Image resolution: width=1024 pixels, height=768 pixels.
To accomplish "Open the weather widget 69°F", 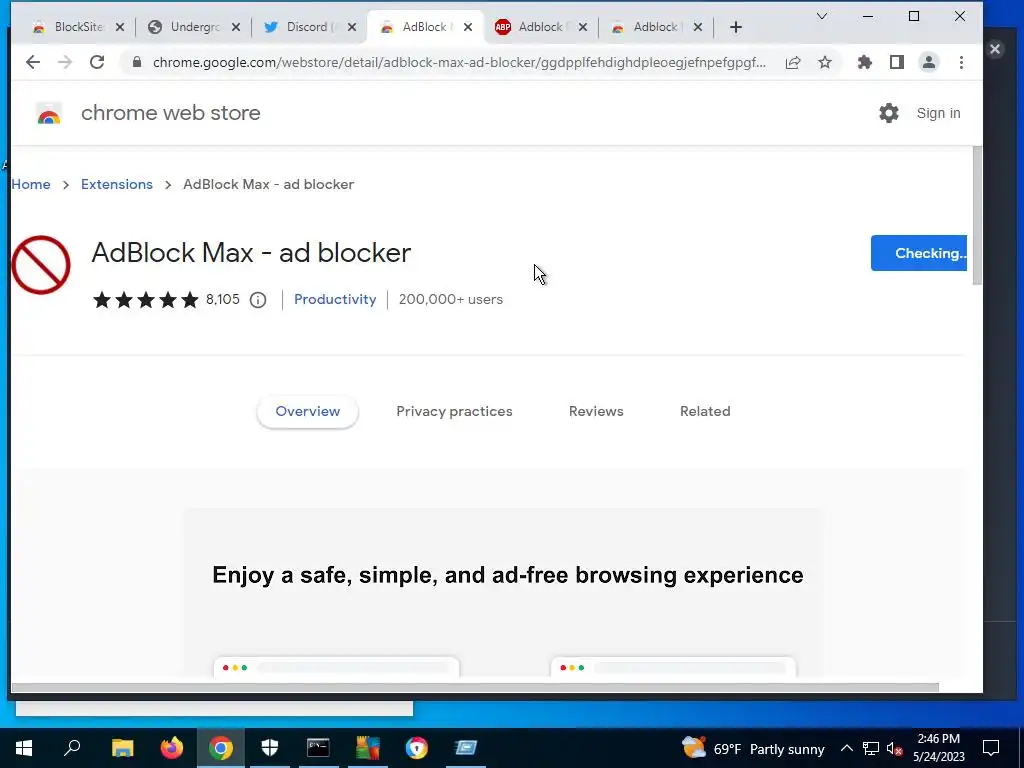I will (x=753, y=748).
